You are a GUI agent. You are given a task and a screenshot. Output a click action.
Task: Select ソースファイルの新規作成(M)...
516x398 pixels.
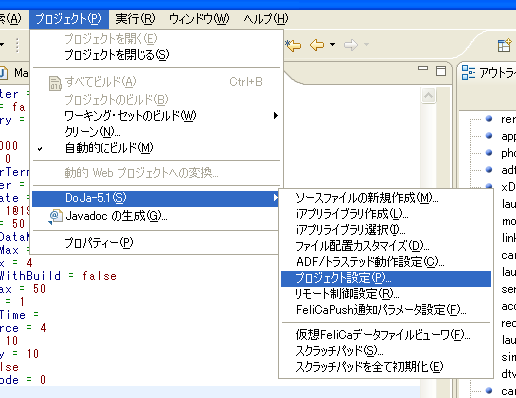[386, 198]
